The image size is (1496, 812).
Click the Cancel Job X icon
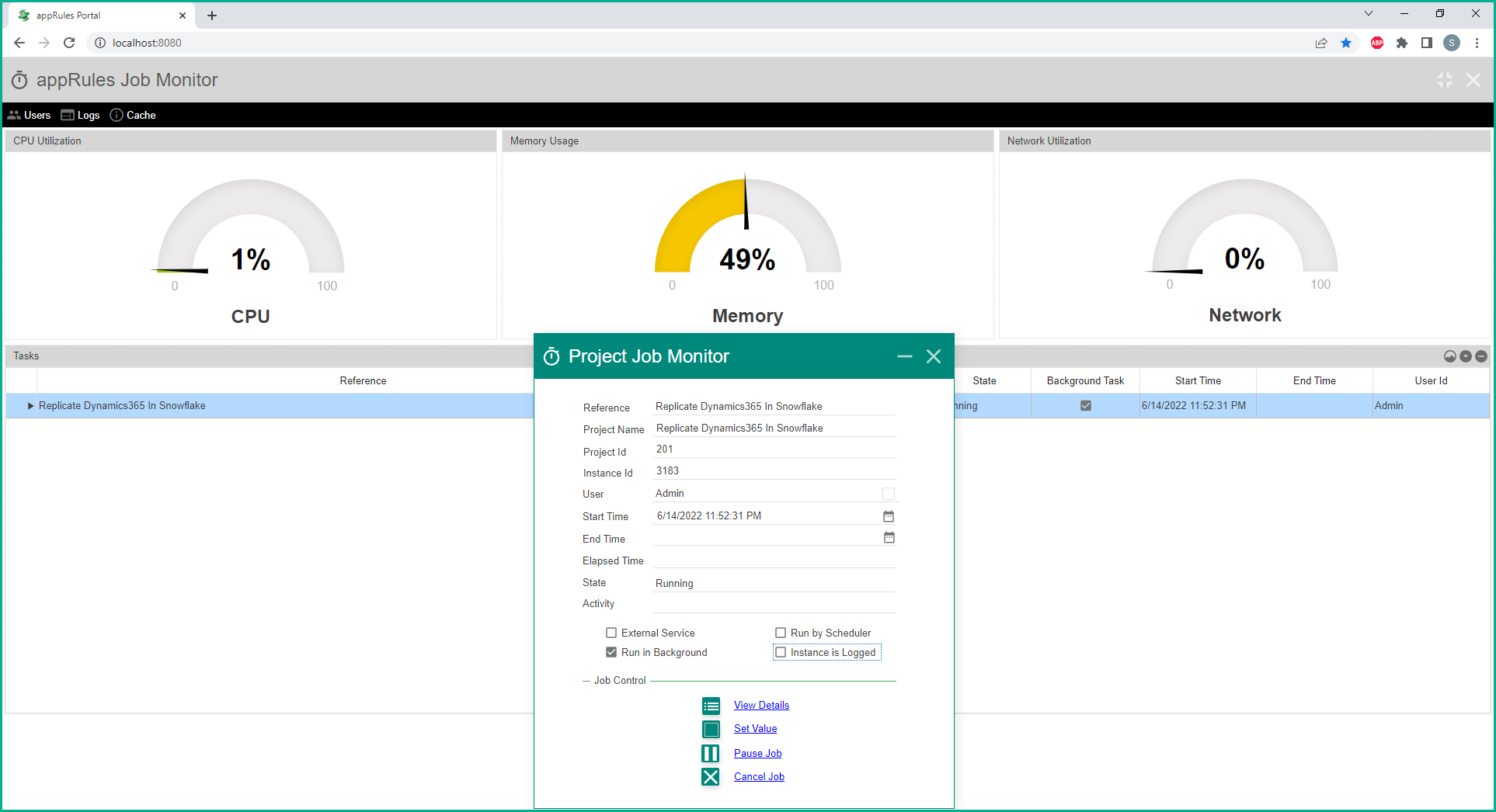[711, 777]
